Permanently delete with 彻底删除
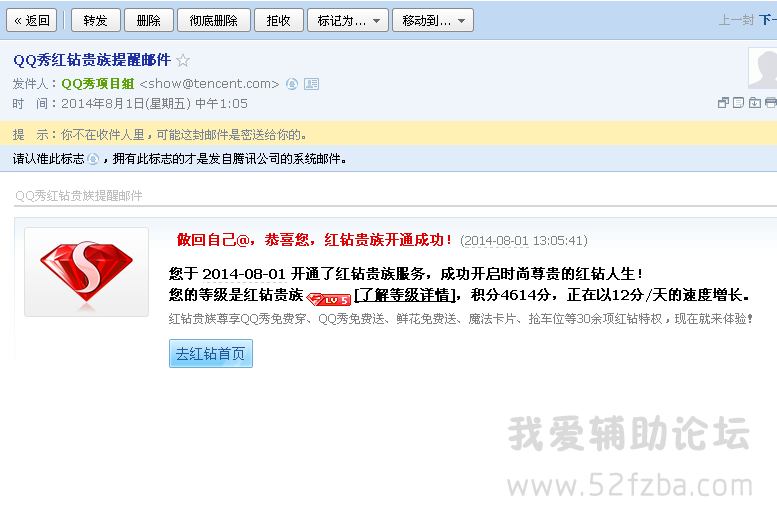The width and height of the screenshot is (777, 524). 214,20
